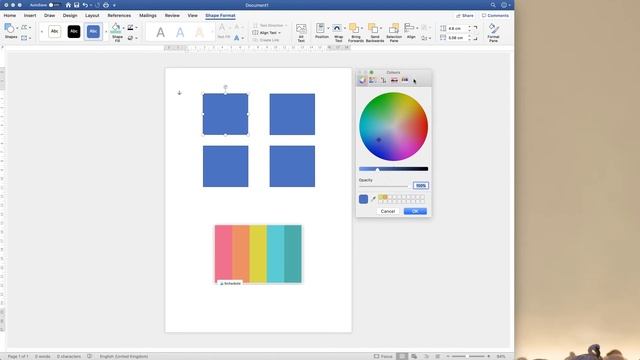640x360 pixels.
Task: Open the Layout tab
Action: click(x=92, y=16)
